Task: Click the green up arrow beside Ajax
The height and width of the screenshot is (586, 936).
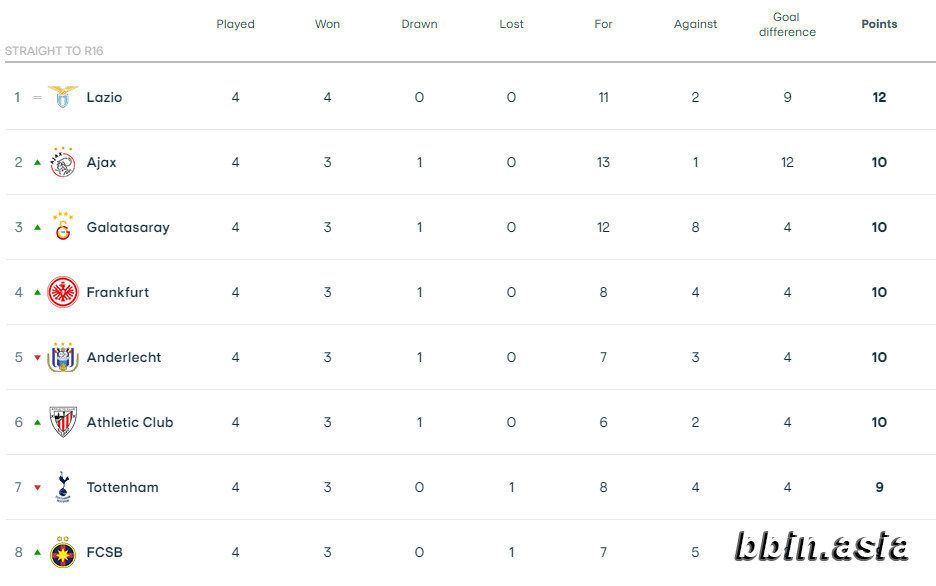Action: coord(38,162)
